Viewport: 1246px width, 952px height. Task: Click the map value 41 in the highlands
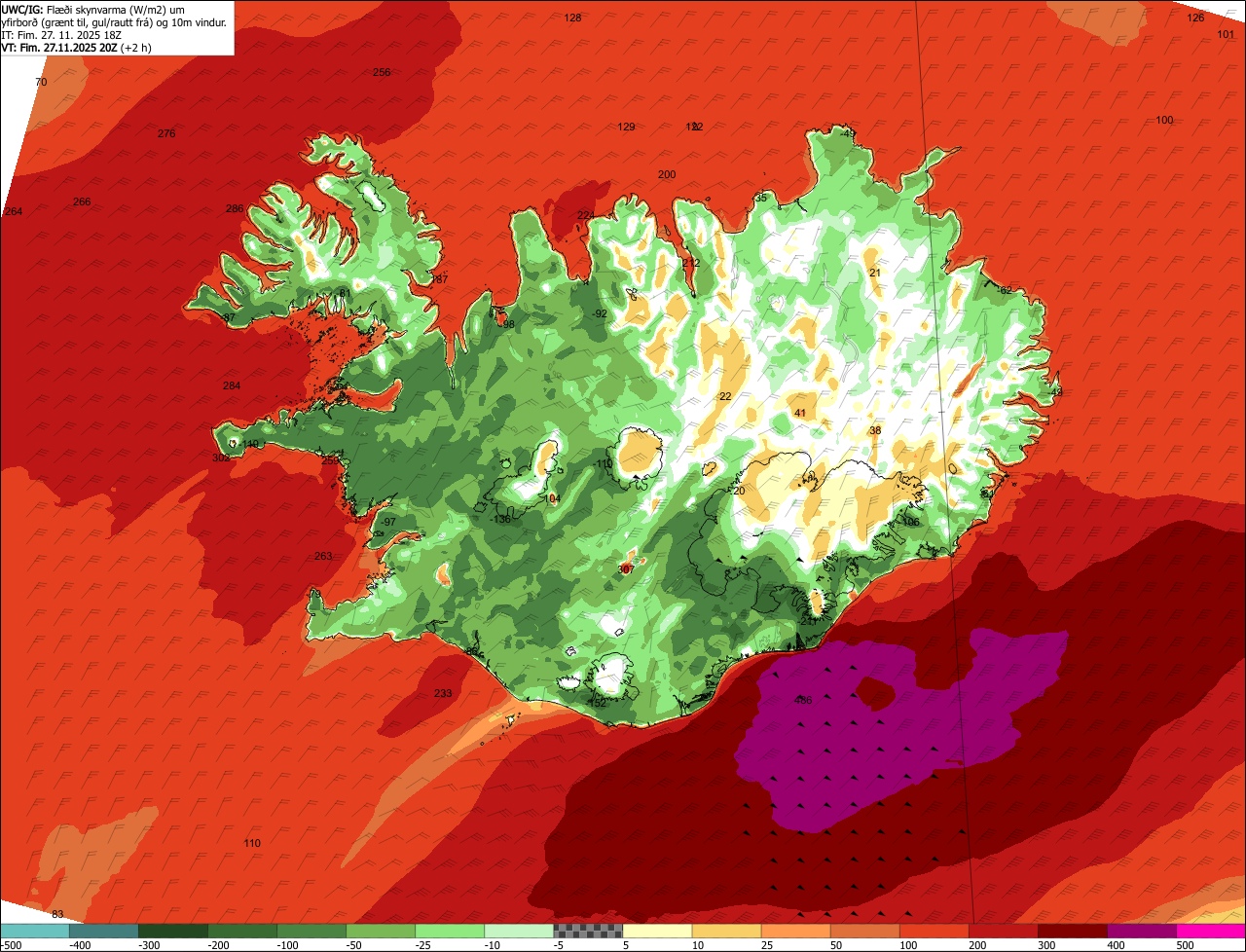coord(800,414)
